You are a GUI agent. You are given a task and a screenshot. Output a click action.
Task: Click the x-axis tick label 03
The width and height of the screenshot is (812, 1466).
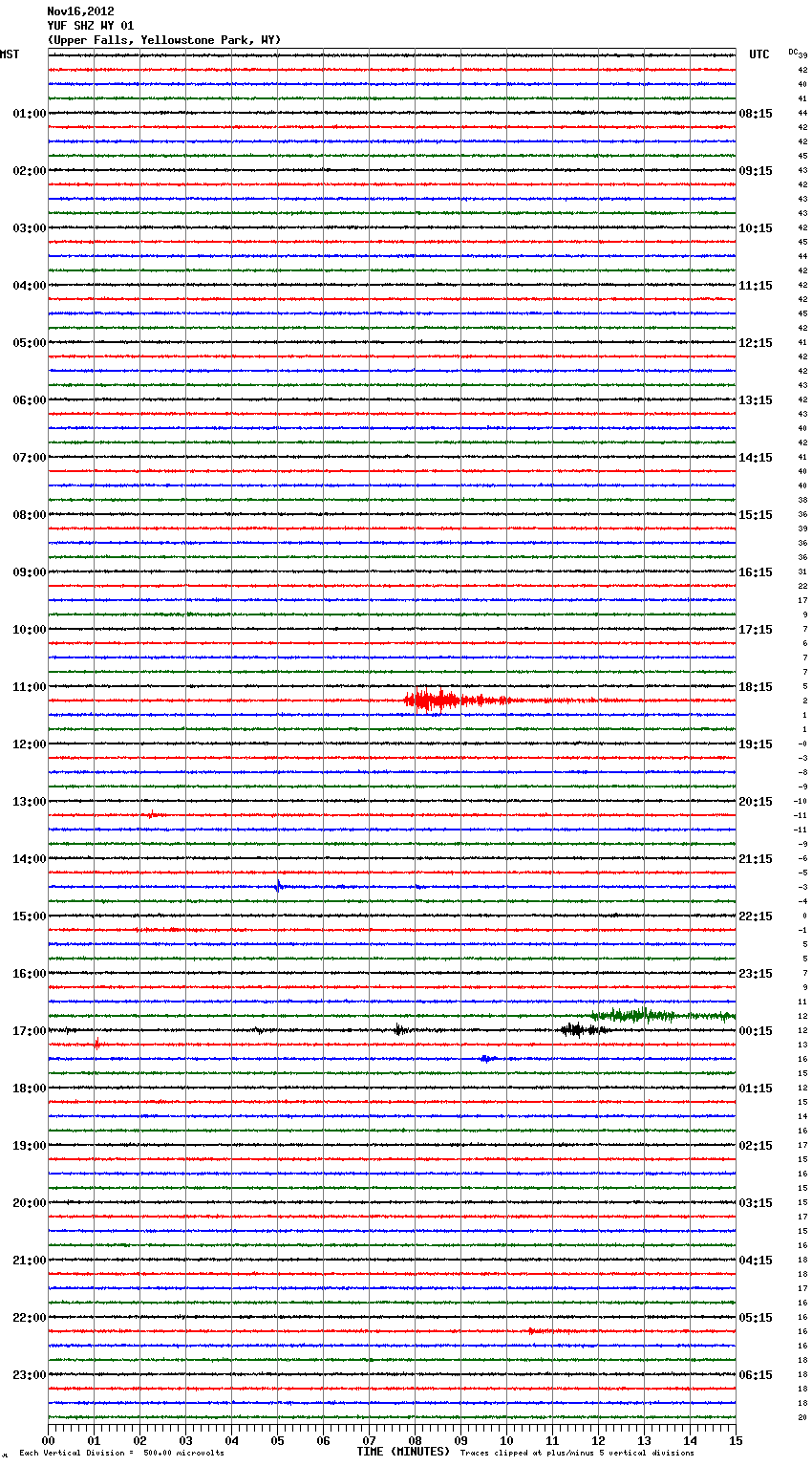coord(186,1440)
